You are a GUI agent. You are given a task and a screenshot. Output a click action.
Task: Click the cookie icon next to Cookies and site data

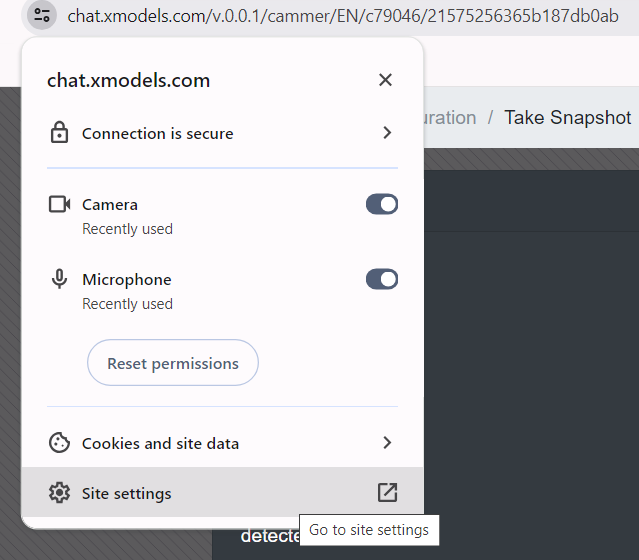[x=59, y=443]
